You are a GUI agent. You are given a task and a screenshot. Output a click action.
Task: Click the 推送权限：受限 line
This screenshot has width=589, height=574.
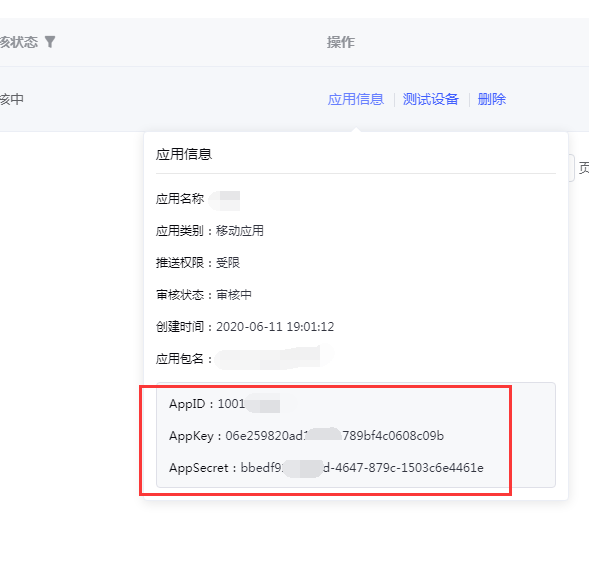[198, 262]
